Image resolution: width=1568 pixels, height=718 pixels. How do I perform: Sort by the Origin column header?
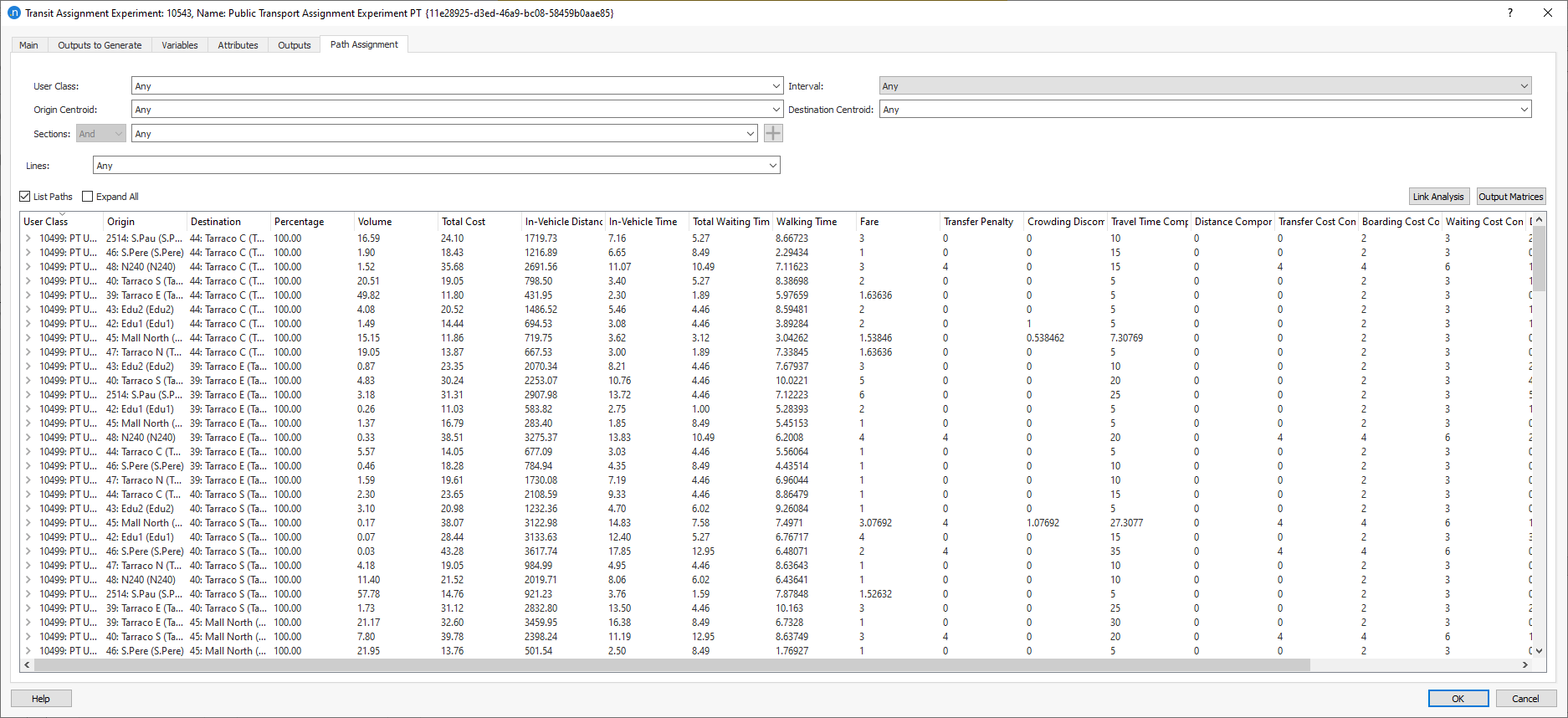(x=146, y=222)
